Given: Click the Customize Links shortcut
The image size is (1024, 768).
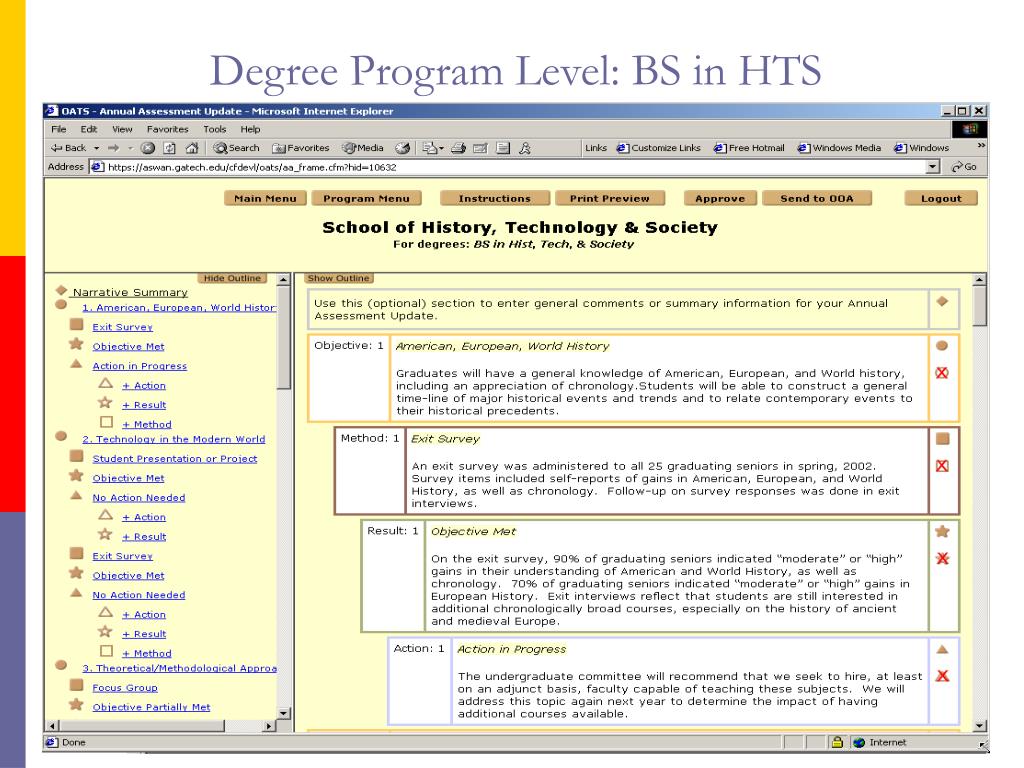Looking at the screenshot, I should pyautogui.click(x=659, y=148).
